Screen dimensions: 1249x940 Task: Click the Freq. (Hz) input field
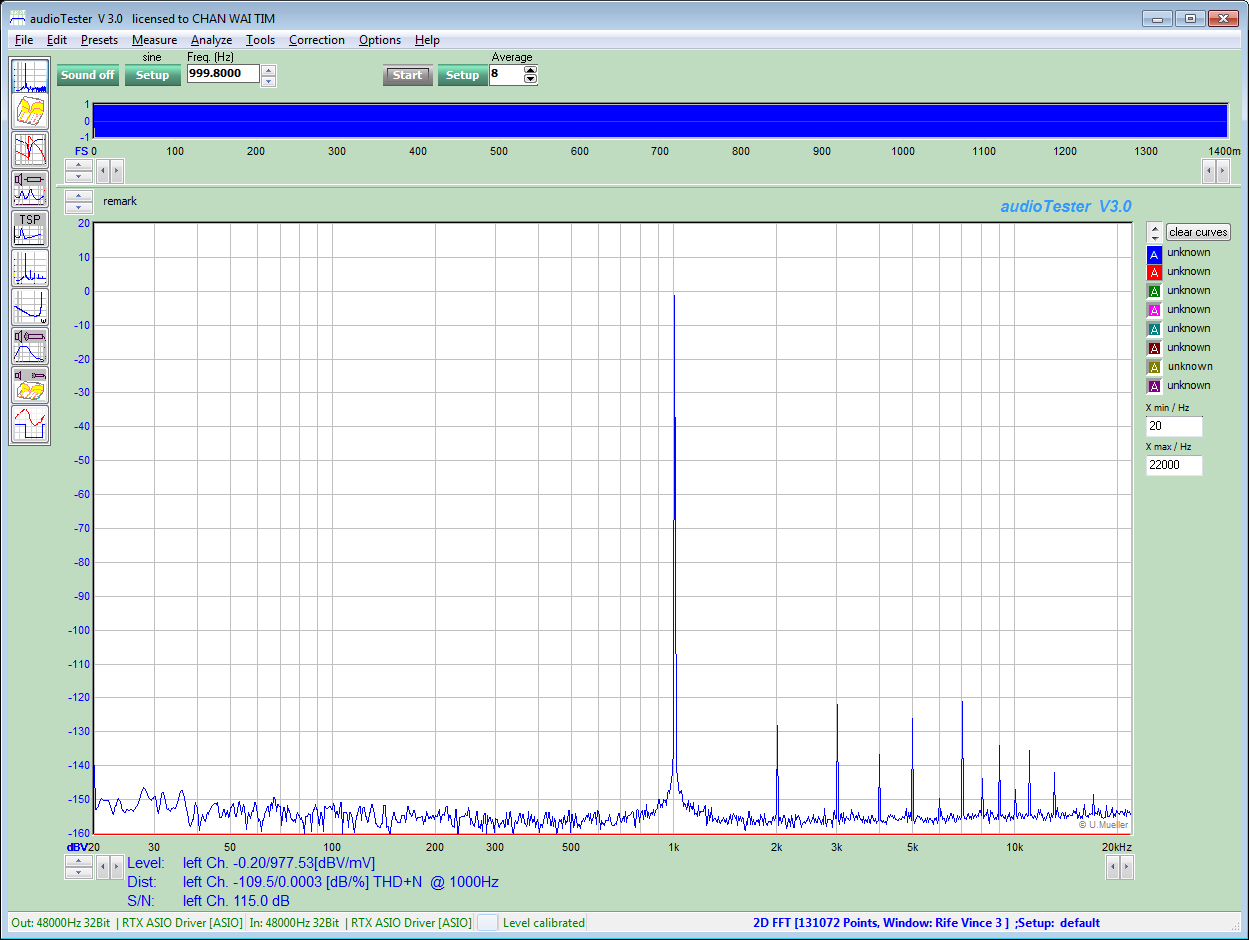point(223,73)
